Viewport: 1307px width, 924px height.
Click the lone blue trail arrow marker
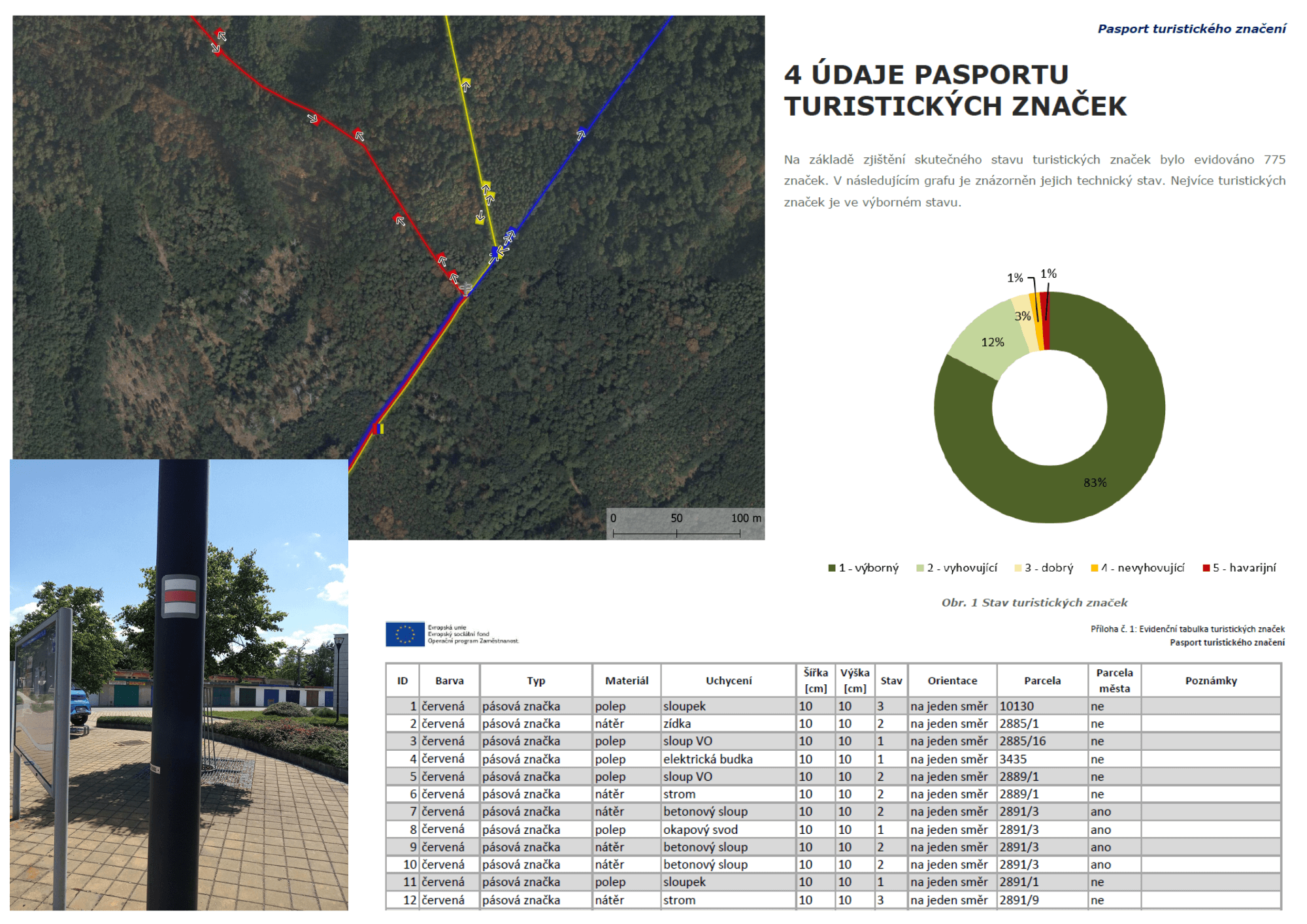(581, 134)
